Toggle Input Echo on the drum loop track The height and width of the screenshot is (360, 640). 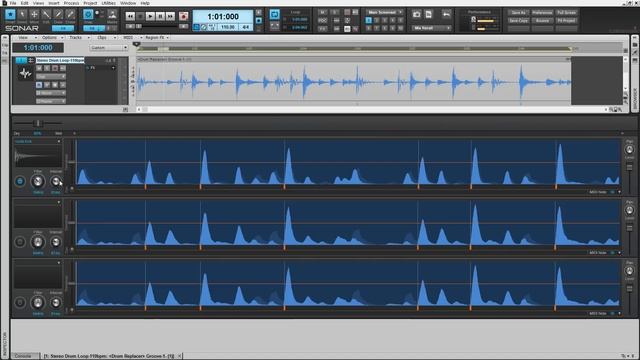[62, 68]
